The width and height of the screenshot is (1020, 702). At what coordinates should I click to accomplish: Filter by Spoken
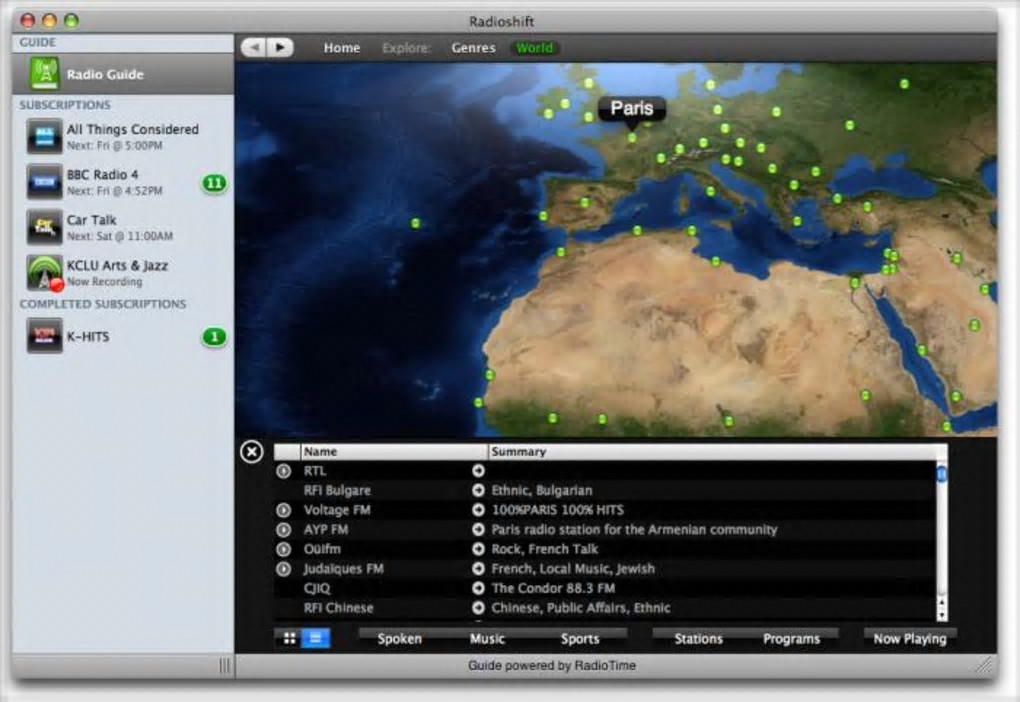(399, 639)
